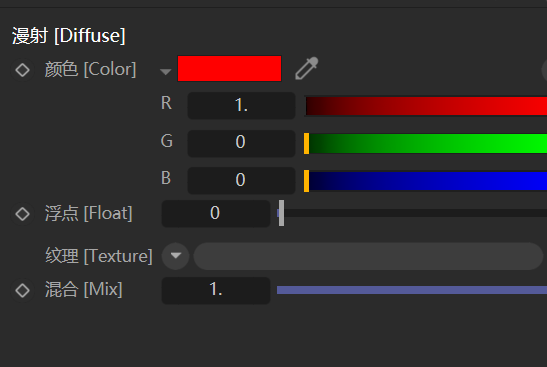Toggle the Float keyframe diamond
The image size is (547, 367).
23,214
